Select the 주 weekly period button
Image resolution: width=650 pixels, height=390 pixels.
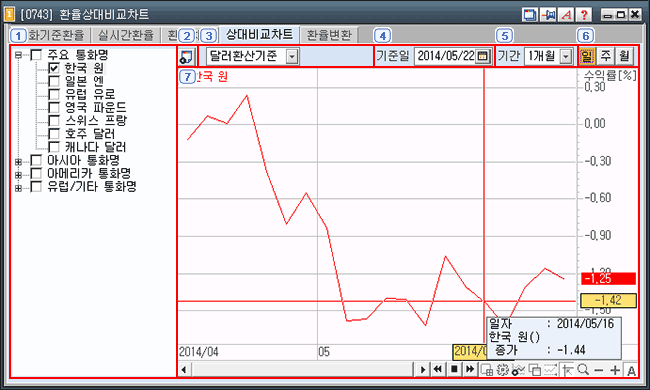pyautogui.click(x=605, y=56)
